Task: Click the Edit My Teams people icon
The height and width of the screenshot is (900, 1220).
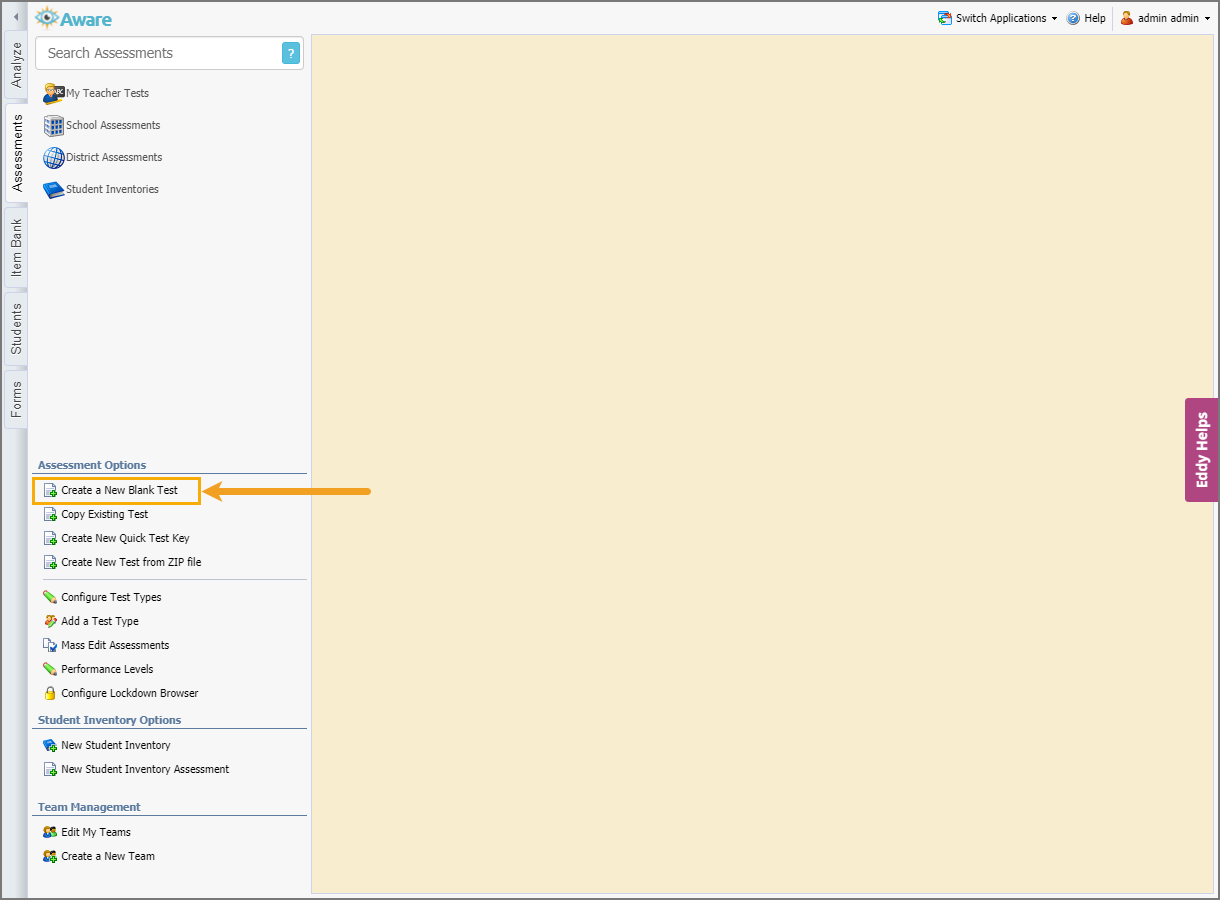Action: pos(50,832)
